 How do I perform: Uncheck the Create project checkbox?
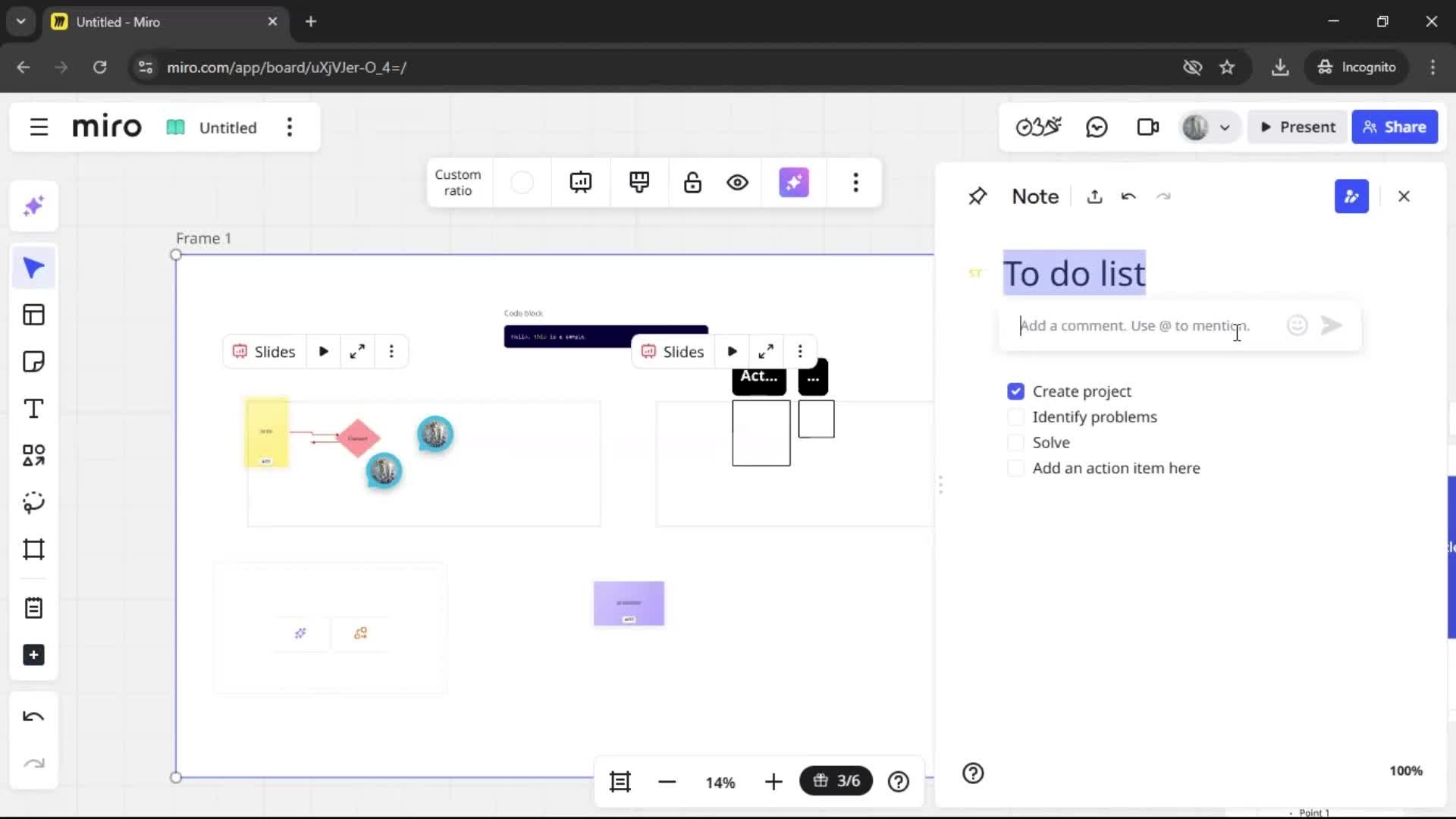pyautogui.click(x=1015, y=391)
